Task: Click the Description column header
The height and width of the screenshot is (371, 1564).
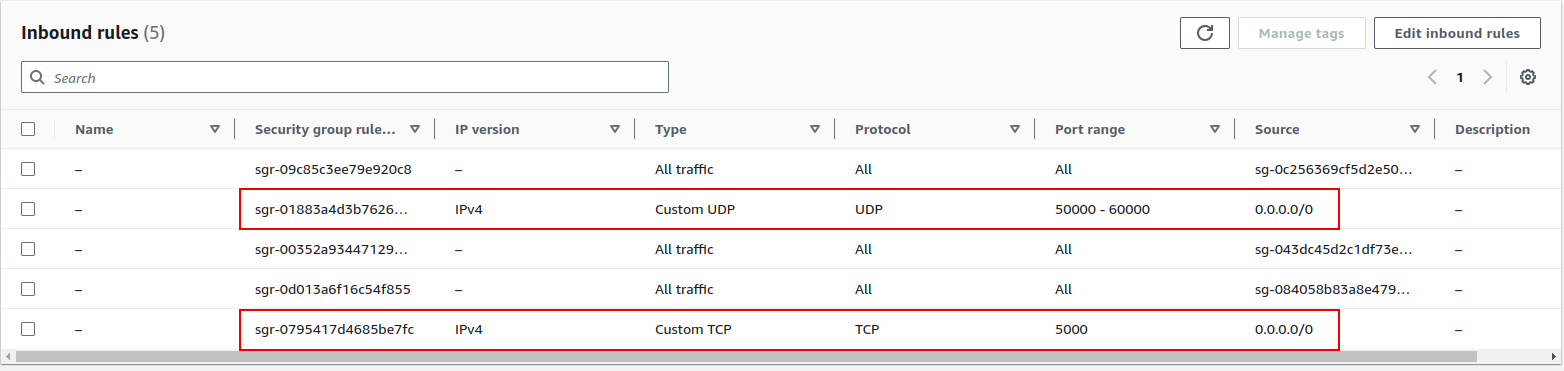Action: coord(1492,129)
